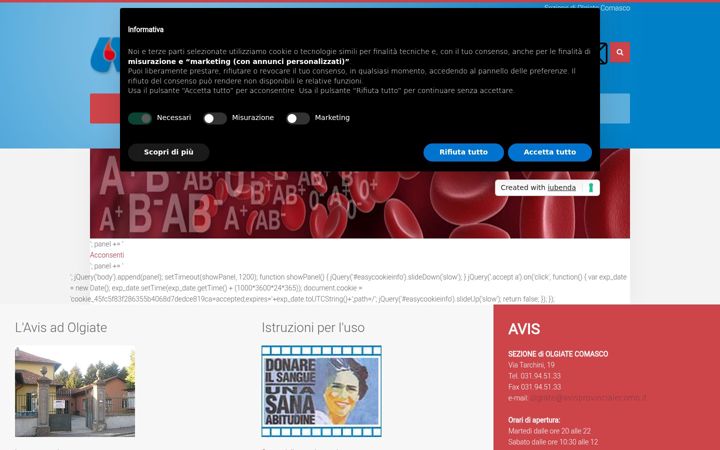720x450 pixels.
Task: Click the Informativa dialog title
Action: coord(146,29)
